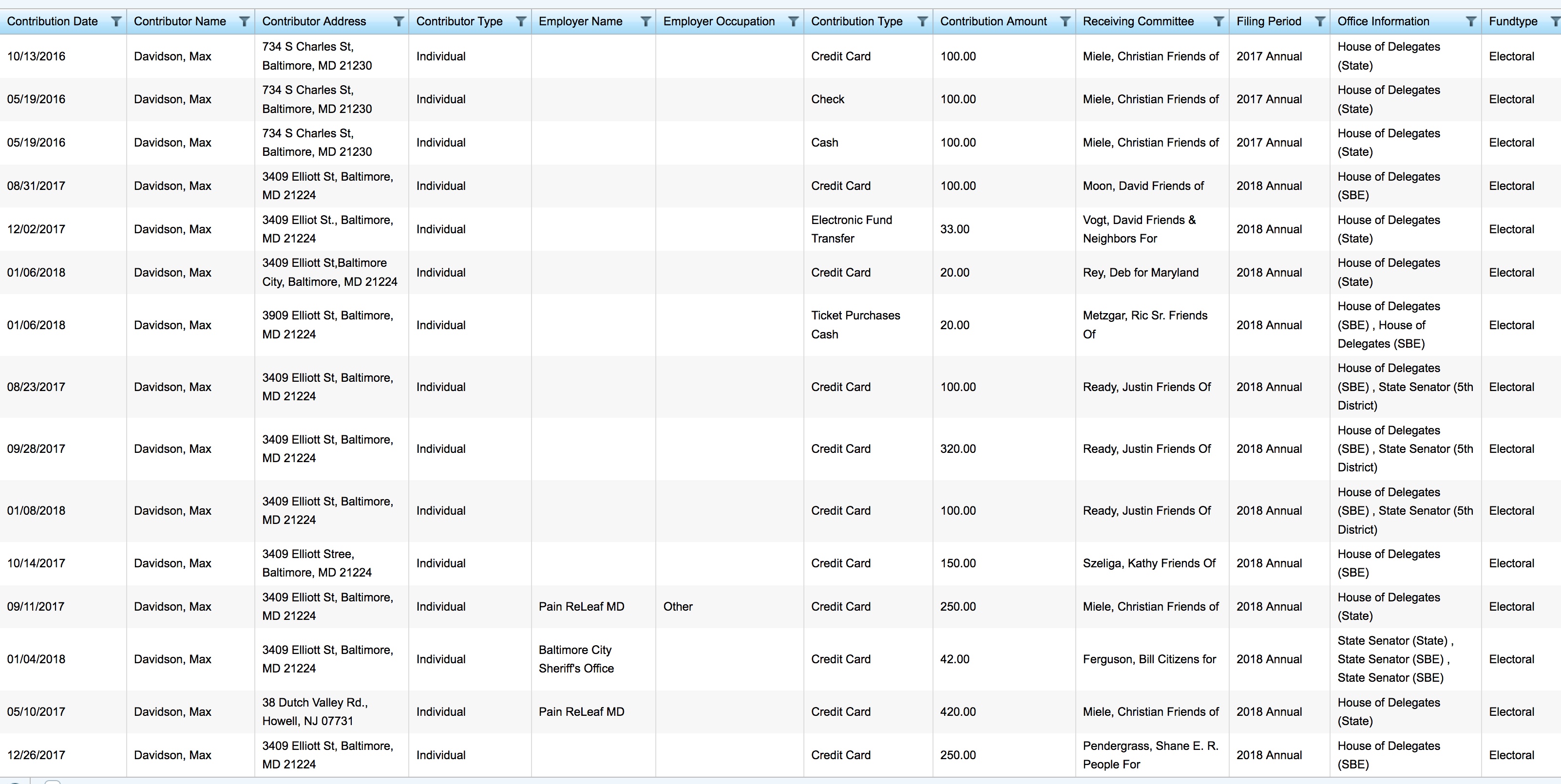Image resolution: width=1561 pixels, height=784 pixels.
Task: Open filter icon for Filing Period column
Action: tap(1320, 21)
